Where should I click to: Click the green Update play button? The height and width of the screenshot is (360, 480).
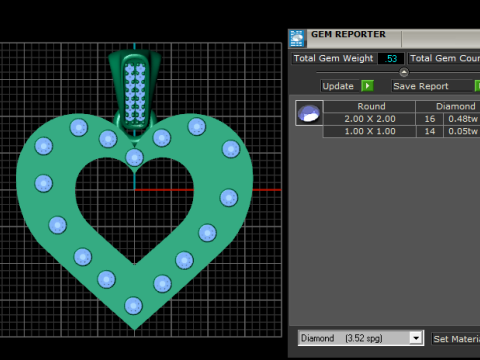coord(367,86)
